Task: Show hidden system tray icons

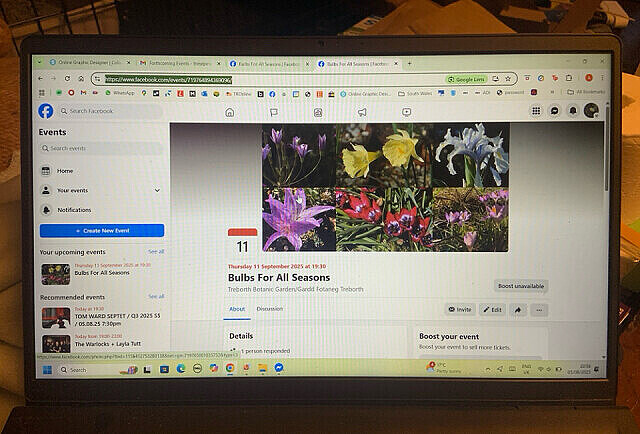Action: [488, 369]
